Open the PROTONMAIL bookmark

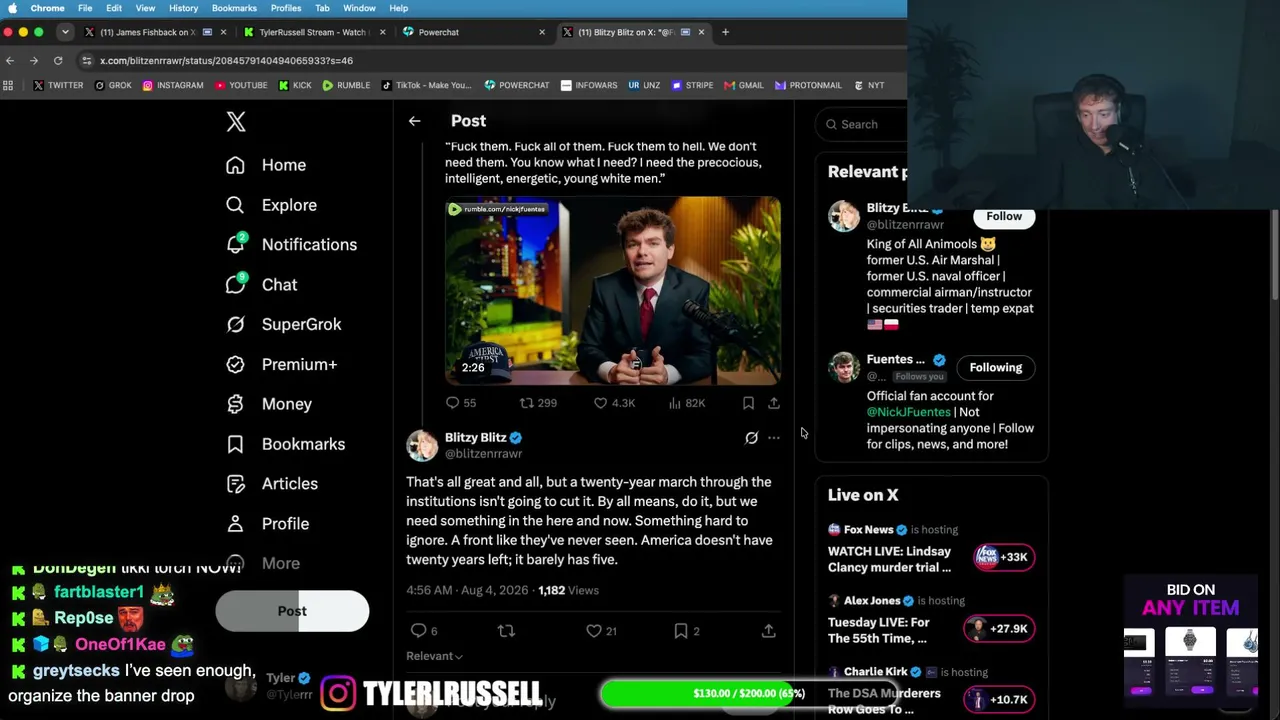809,86
